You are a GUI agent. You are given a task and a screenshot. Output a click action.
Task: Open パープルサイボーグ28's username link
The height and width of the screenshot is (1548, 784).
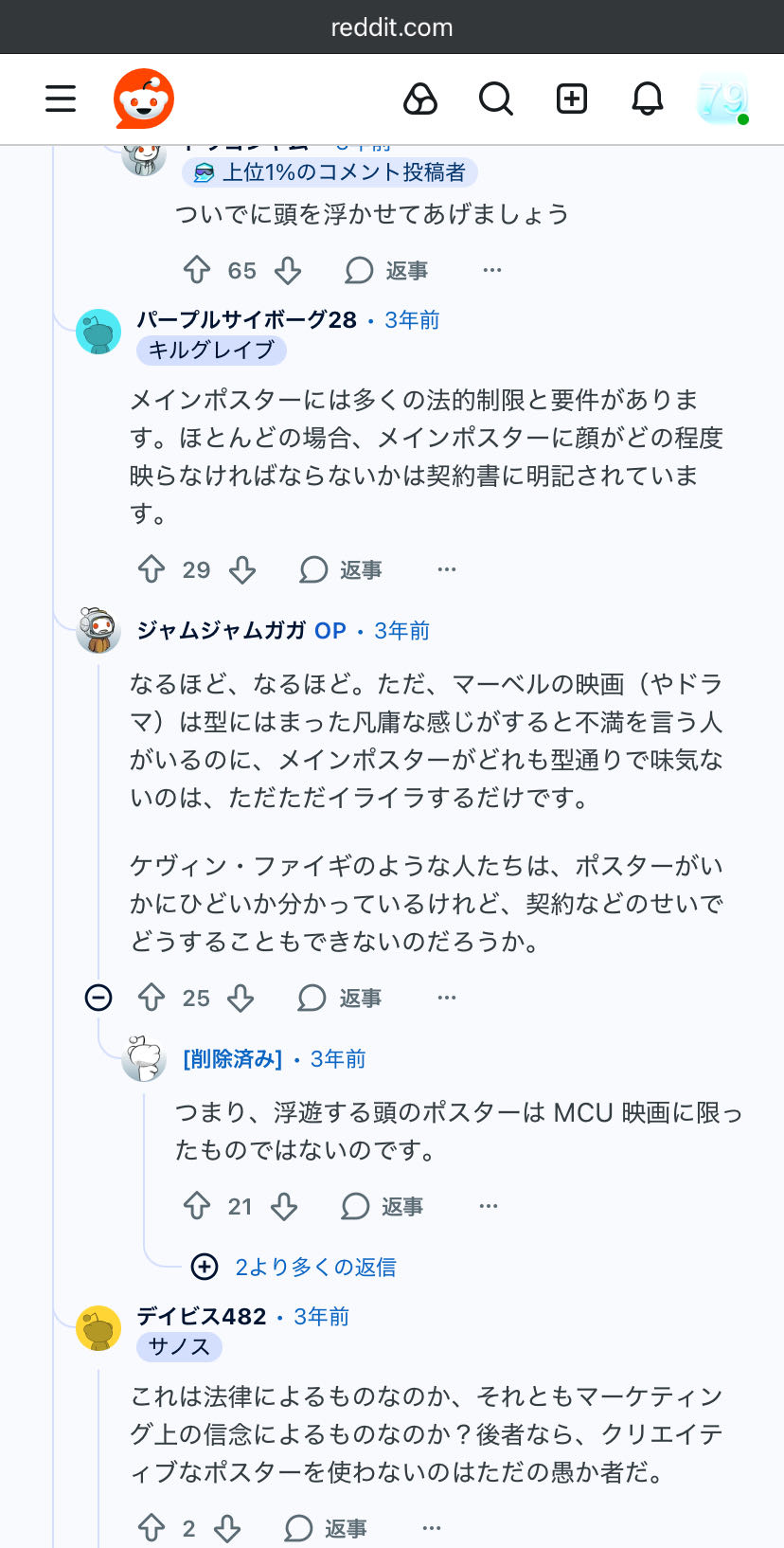(246, 320)
